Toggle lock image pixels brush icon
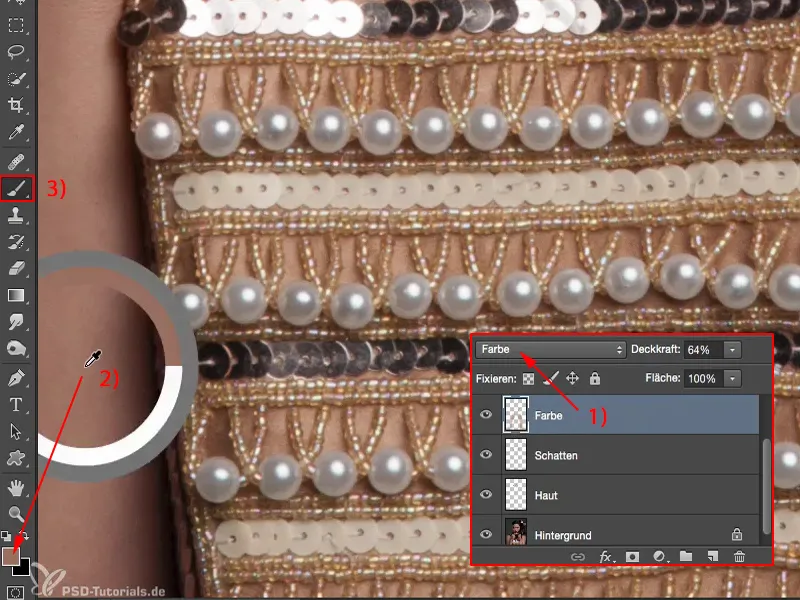Viewport: 800px width, 600px height. pyautogui.click(x=550, y=378)
